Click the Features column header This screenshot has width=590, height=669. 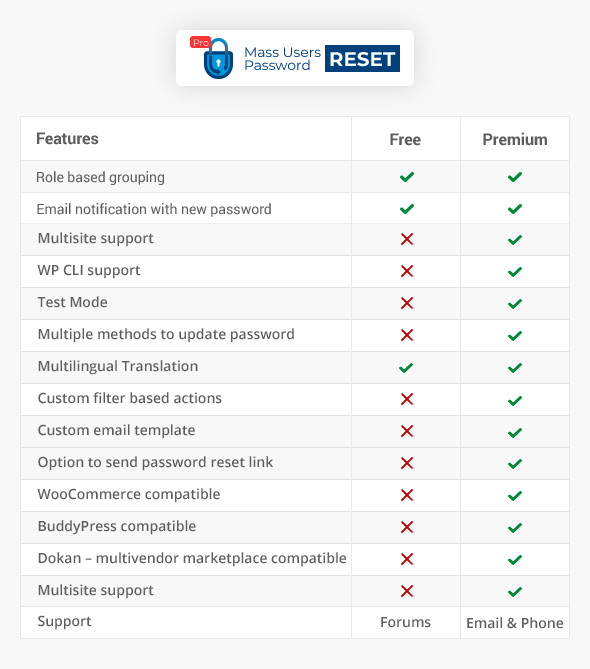(x=67, y=139)
